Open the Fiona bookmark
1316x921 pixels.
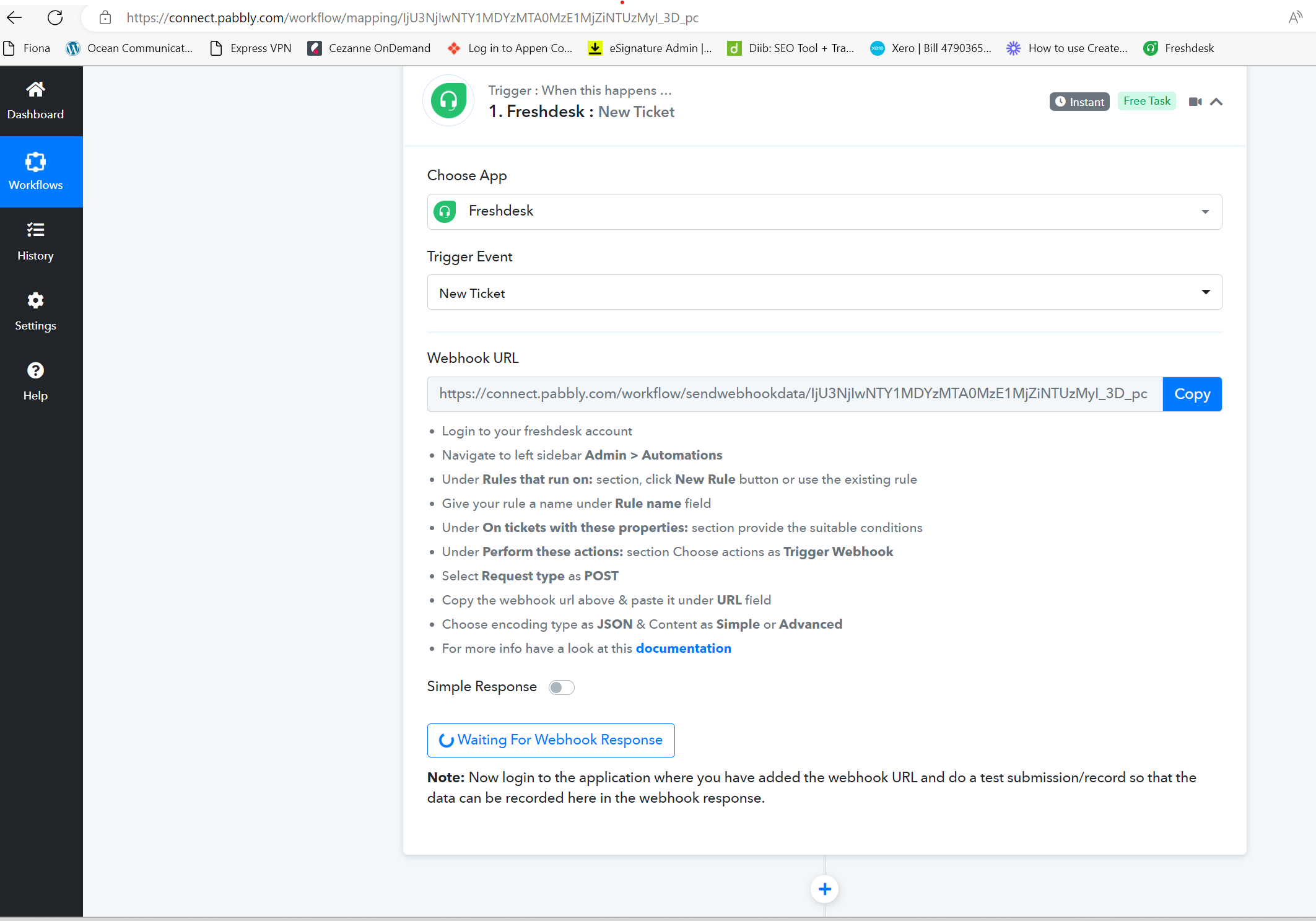(x=27, y=48)
